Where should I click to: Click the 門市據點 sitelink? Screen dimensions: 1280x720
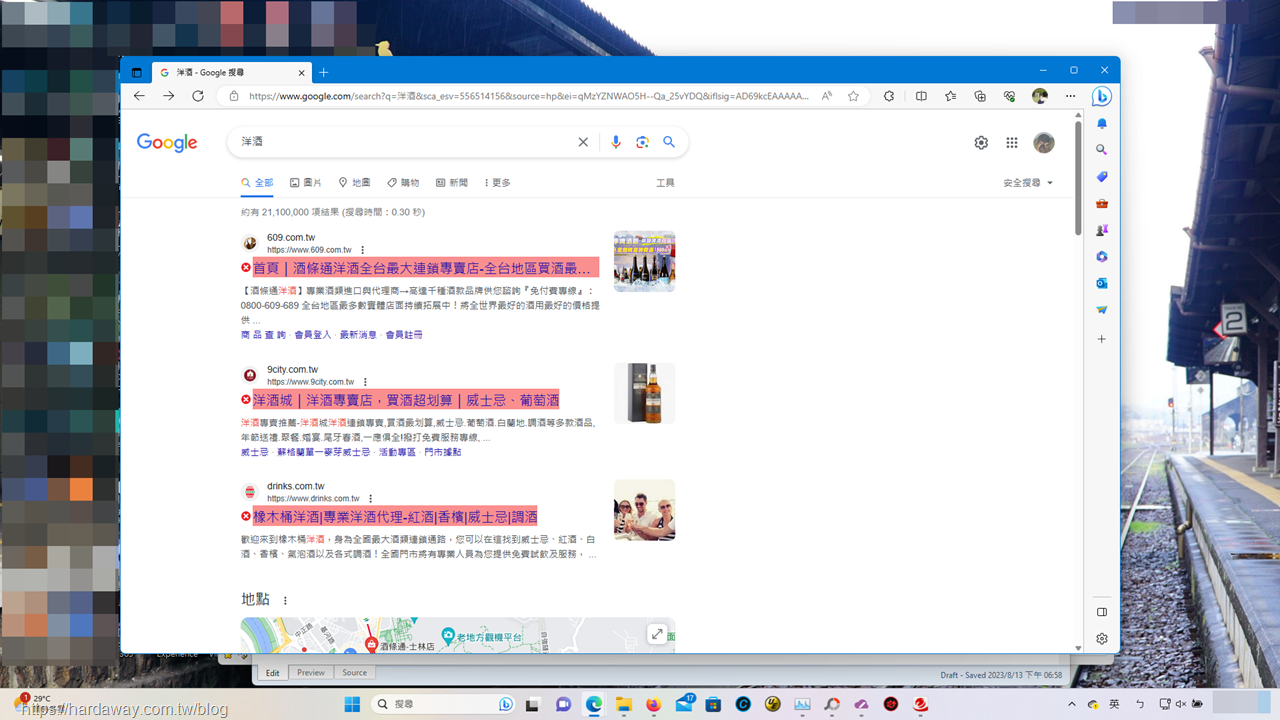[443, 453]
